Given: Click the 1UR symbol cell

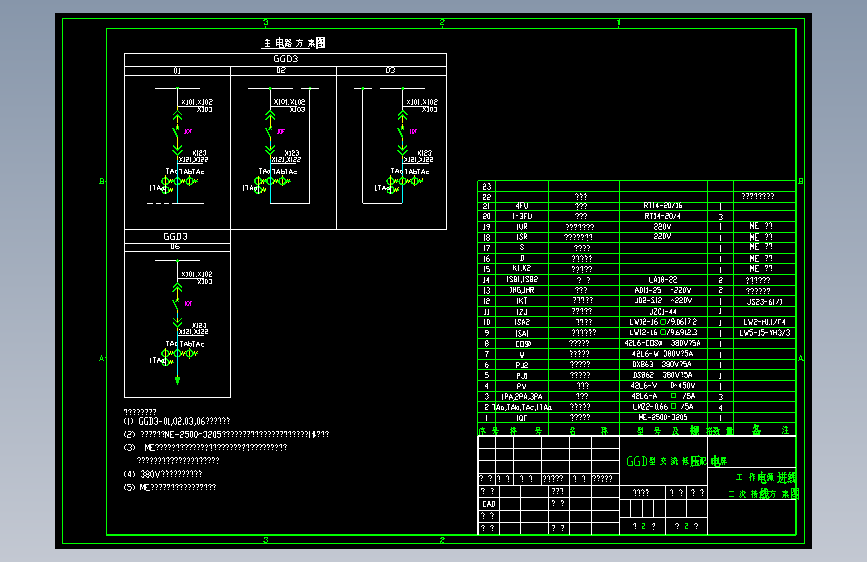Looking at the screenshot, I should tap(521, 227).
